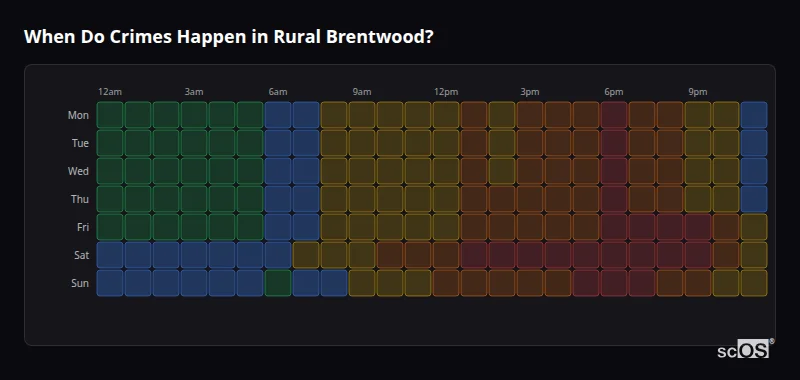Choose the Sunday 3am blue cell
The height and width of the screenshot is (380, 800).
point(194,283)
